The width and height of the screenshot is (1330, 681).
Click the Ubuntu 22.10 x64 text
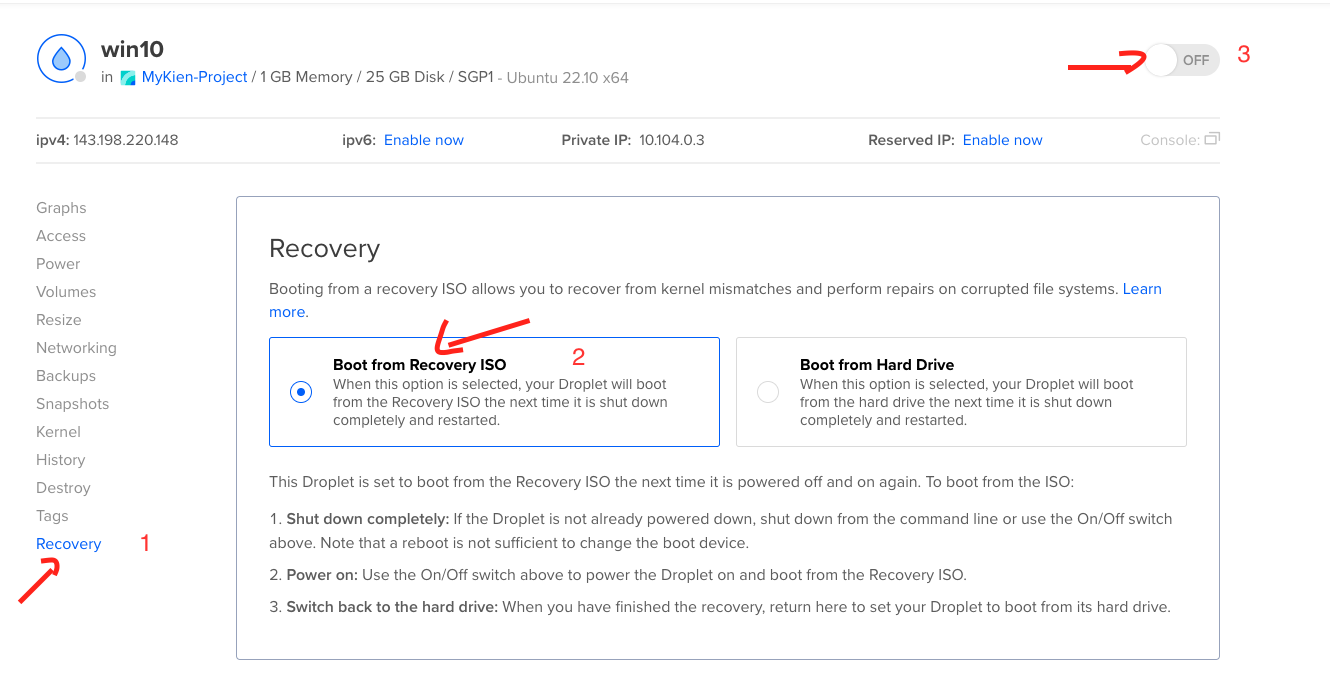[567, 78]
